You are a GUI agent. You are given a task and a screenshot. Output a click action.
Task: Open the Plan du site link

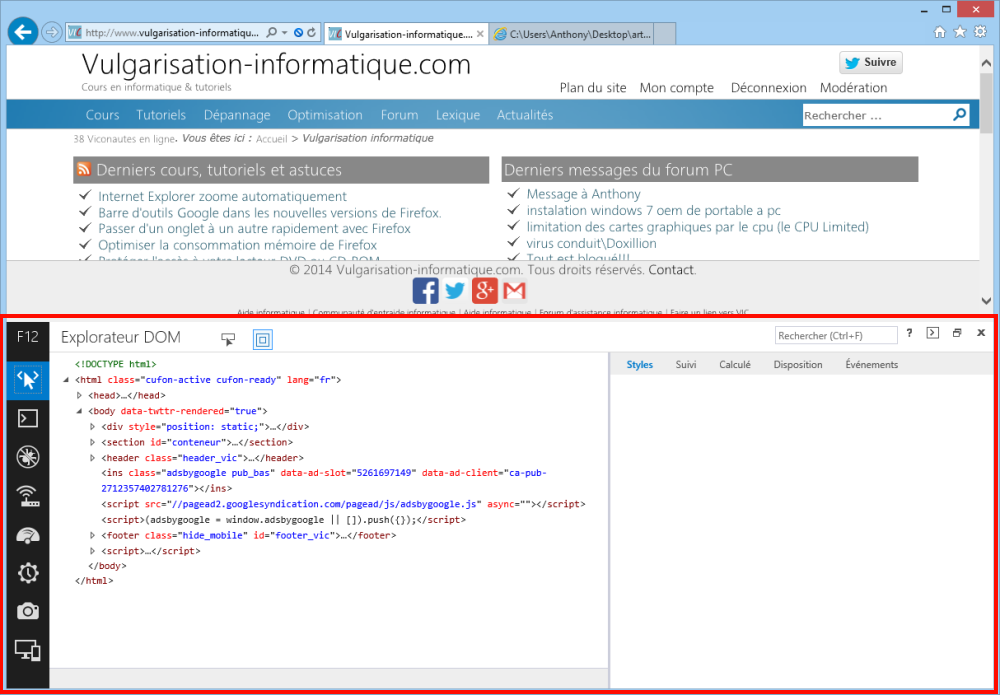pos(593,88)
